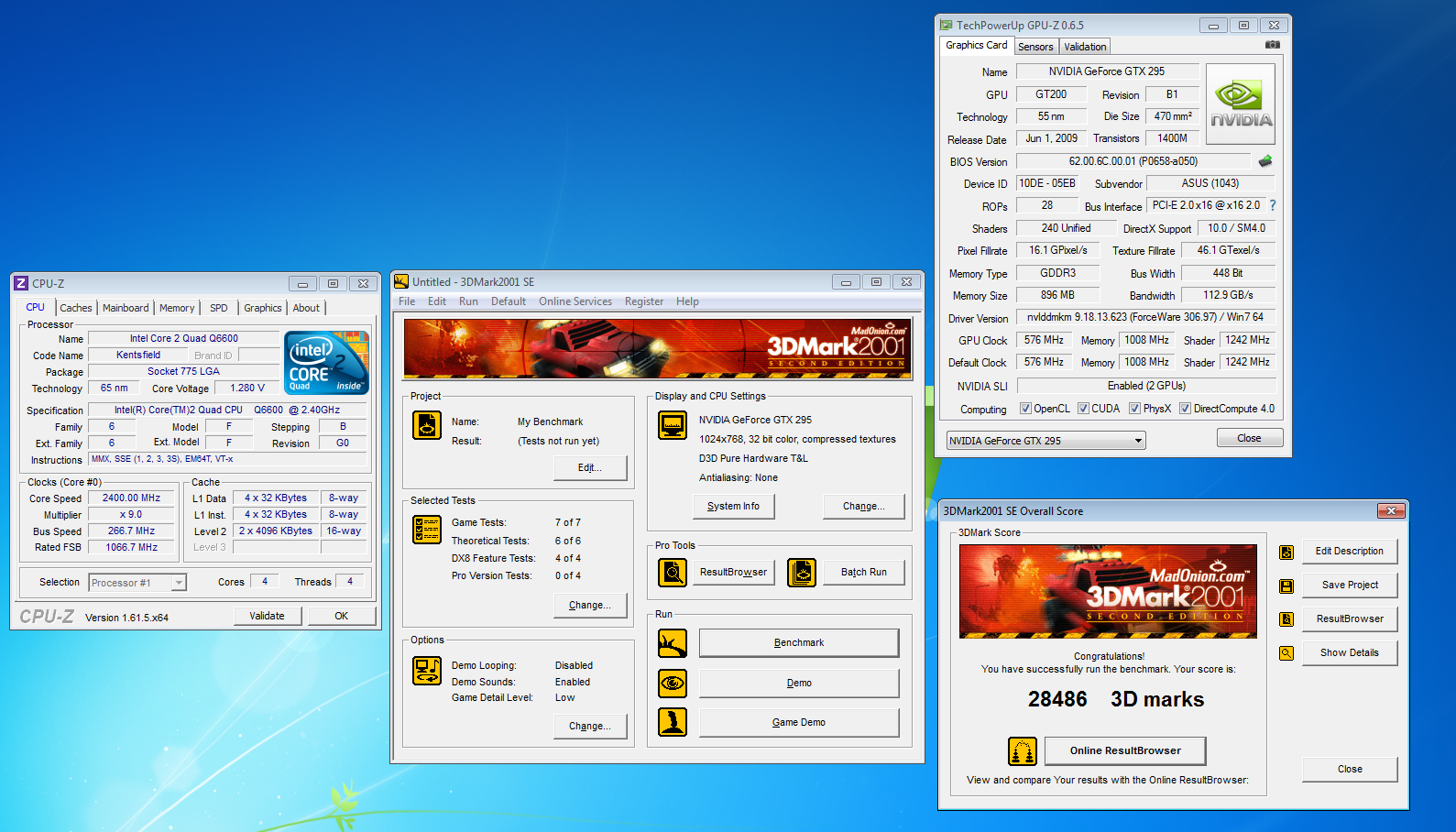Click the Online ResultBrowser icon
Viewport: 1456px width, 832px height.
coord(1023,751)
